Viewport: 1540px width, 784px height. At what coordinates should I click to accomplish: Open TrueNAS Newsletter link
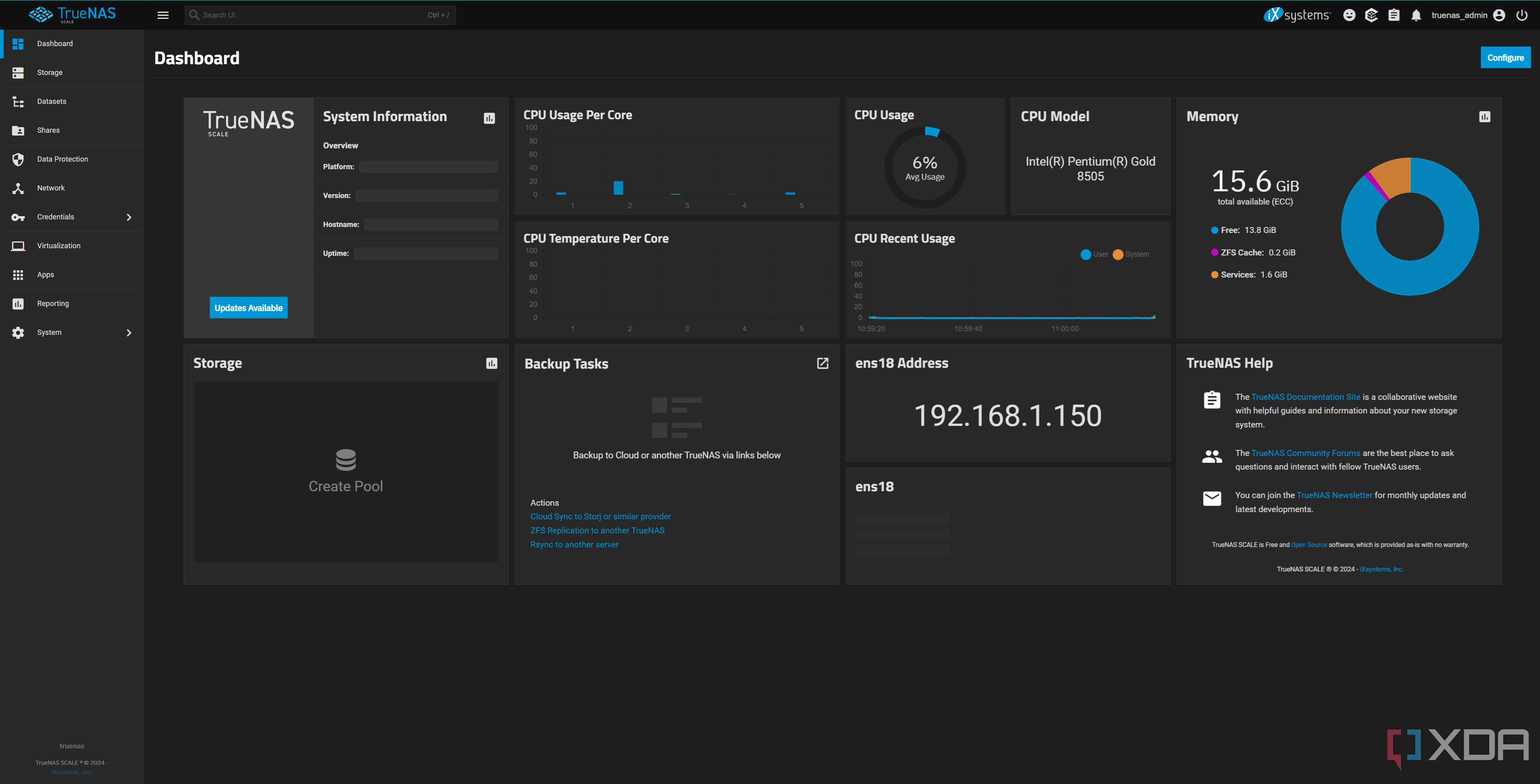pos(1334,495)
